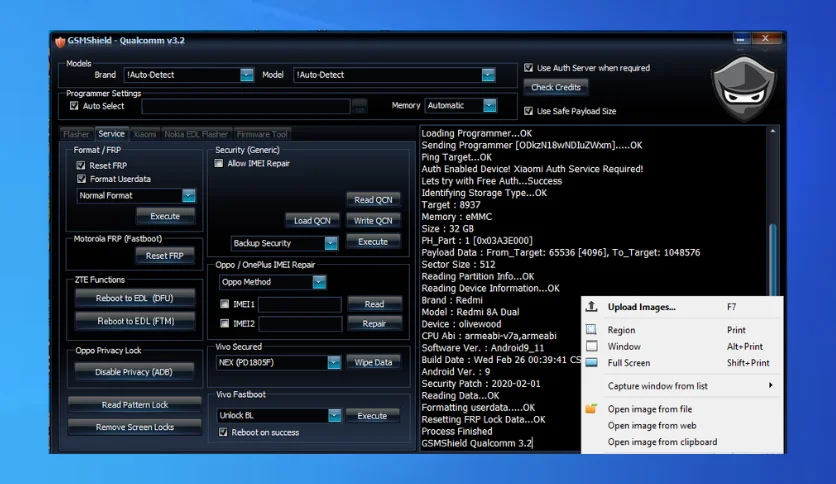Viewport: 836px width, 484px height.
Task: Click the Load QCN button
Action: click(x=312, y=220)
